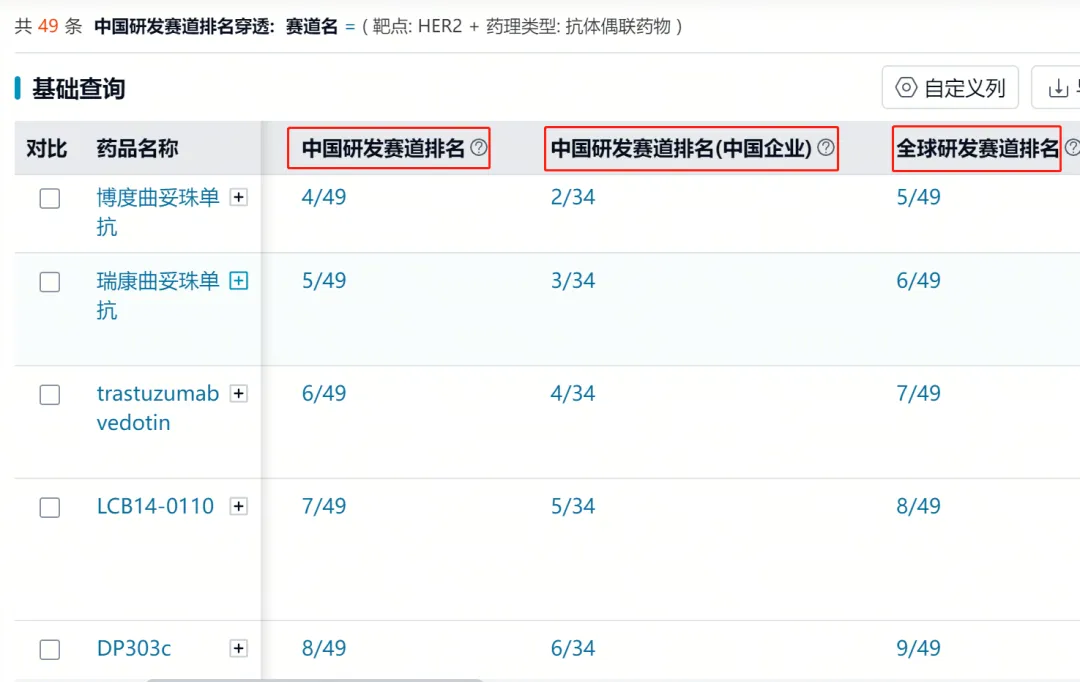Expand the LCB14-0110 row
The height and width of the screenshot is (682, 1080).
pyautogui.click(x=239, y=506)
